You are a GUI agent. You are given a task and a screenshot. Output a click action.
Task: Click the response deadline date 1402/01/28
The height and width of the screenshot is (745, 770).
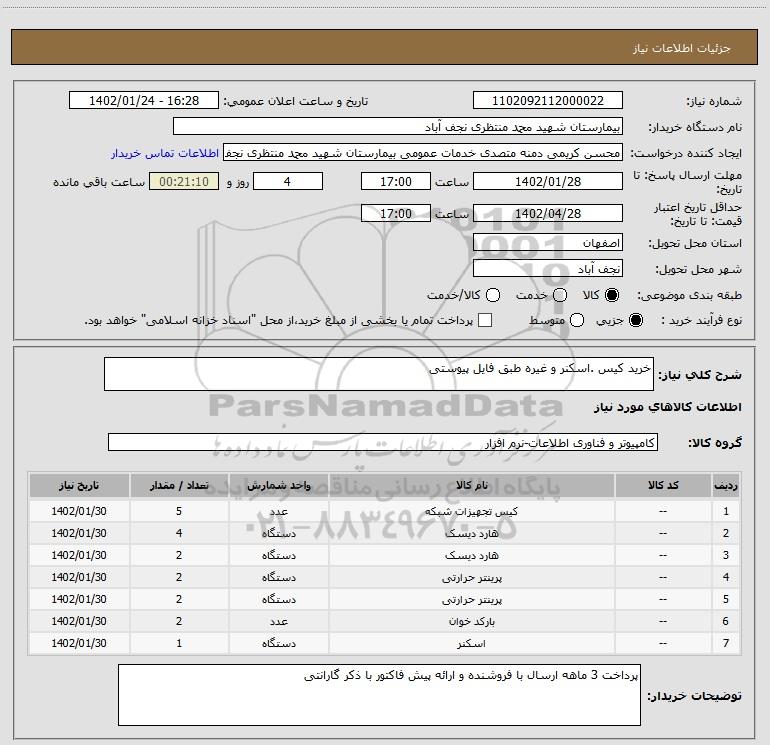548,182
